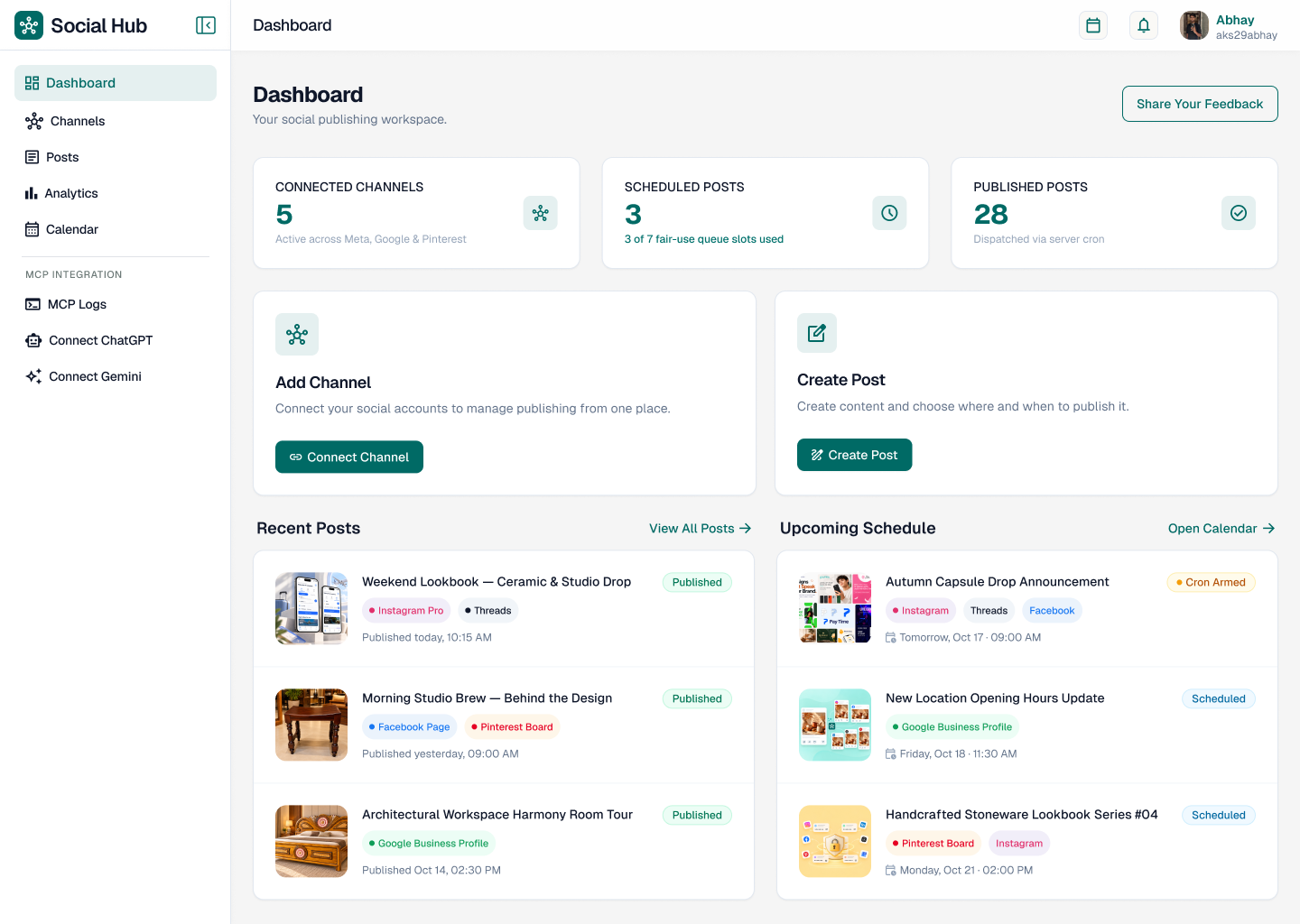Open New Location Opening Hours thumbnail
The height and width of the screenshot is (924, 1300).
[835, 725]
